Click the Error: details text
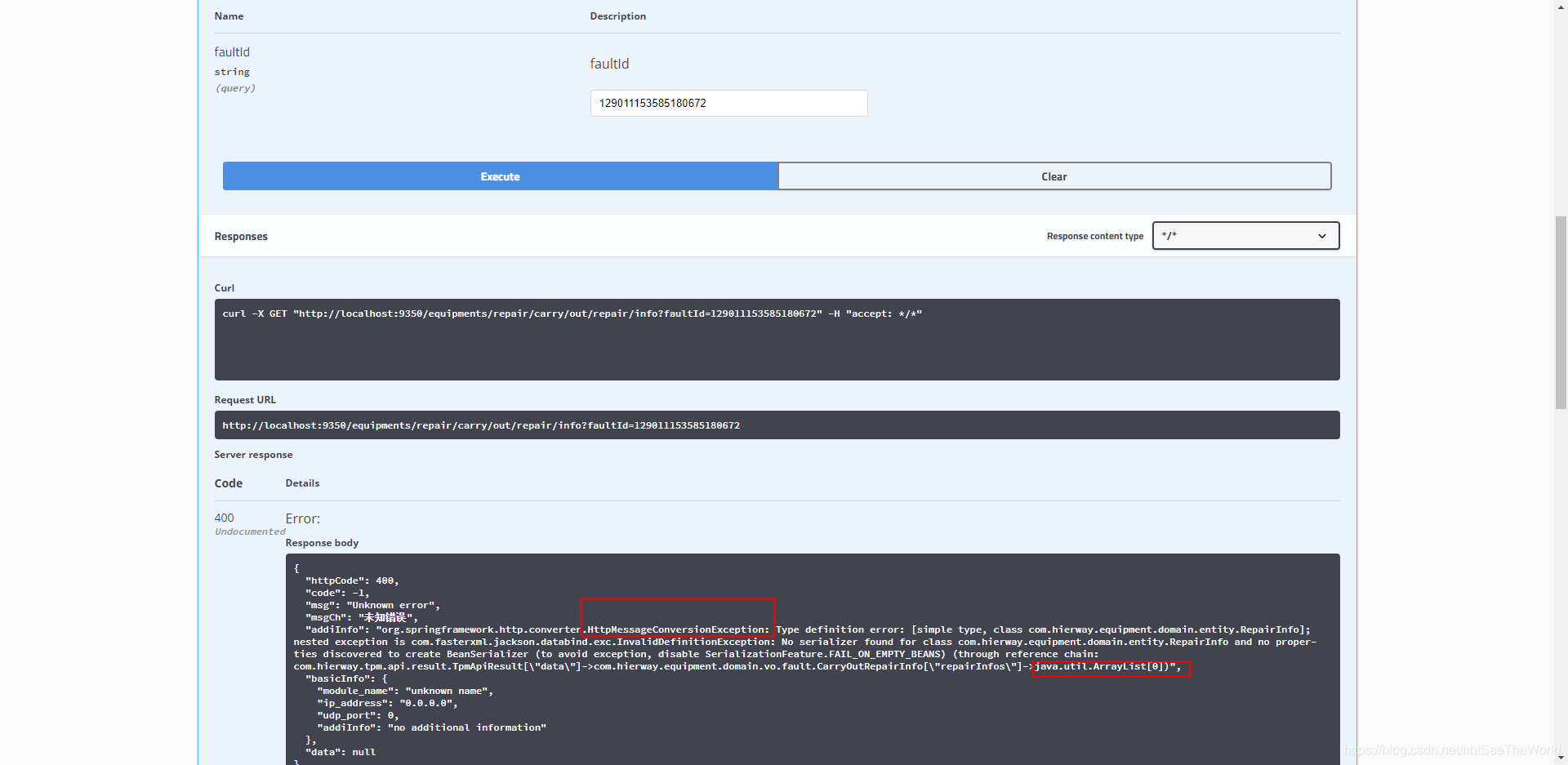The width and height of the screenshot is (1568, 765). (303, 518)
